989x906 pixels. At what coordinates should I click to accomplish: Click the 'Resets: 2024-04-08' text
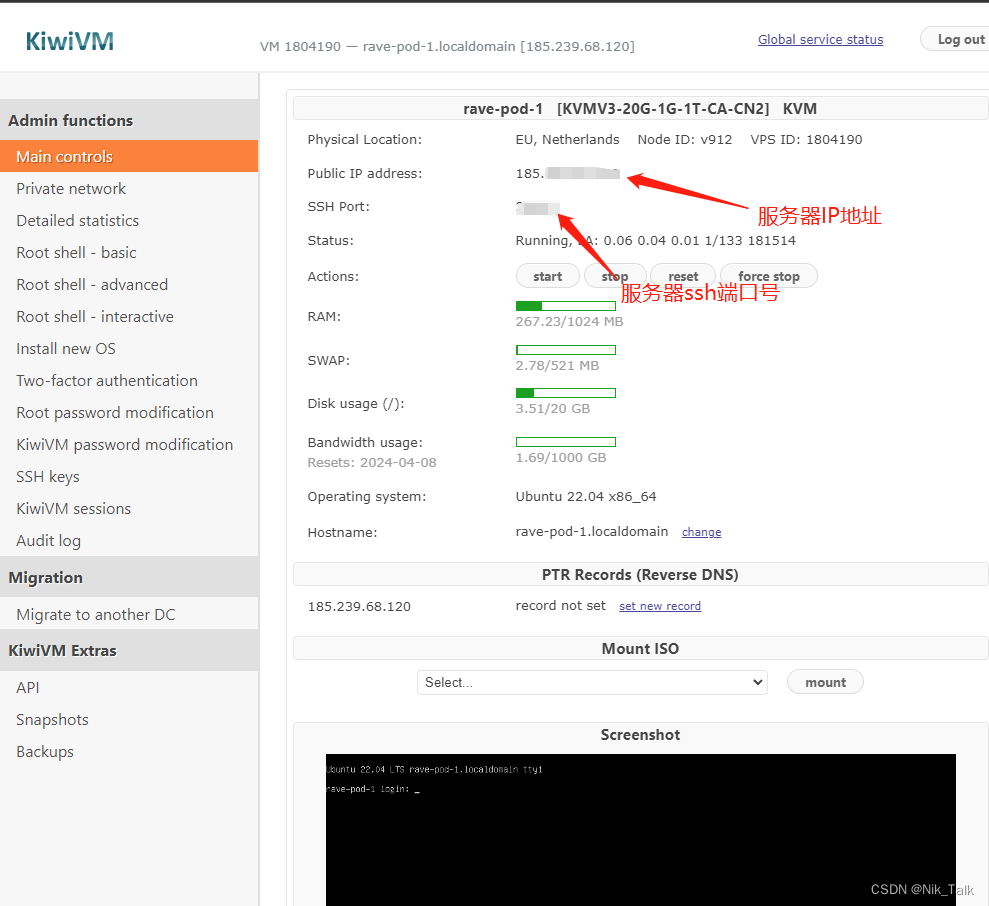coord(372,462)
